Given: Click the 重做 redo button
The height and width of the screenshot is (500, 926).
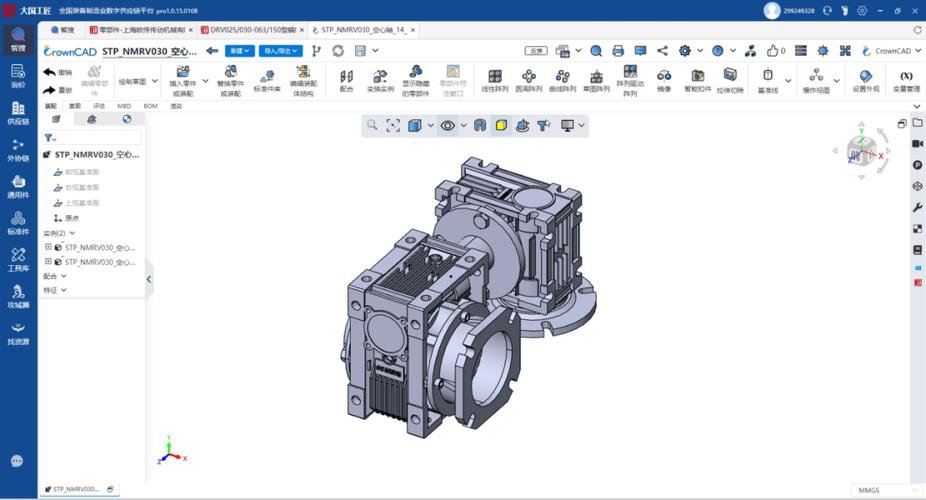Looking at the screenshot, I should pyautogui.click(x=57, y=90).
